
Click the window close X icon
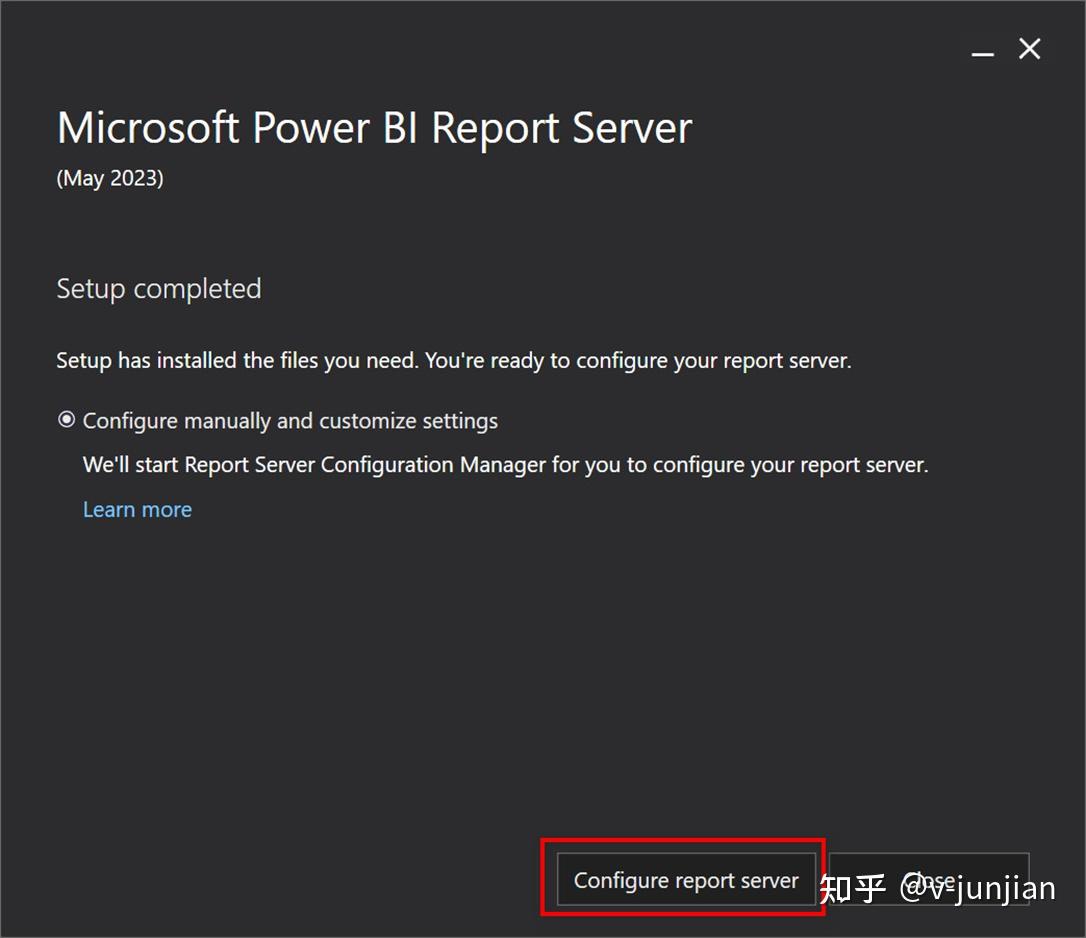[1030, 49]
